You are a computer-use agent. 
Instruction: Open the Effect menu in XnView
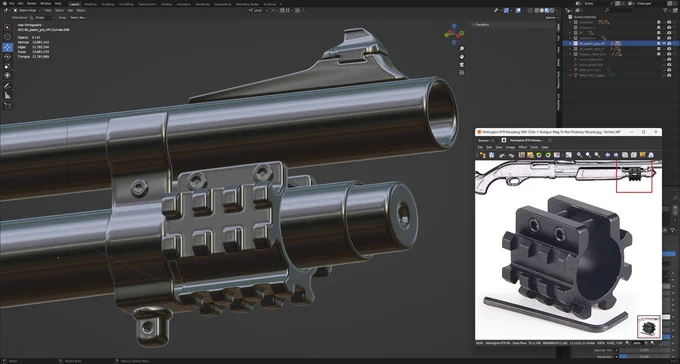click(523, 147)
